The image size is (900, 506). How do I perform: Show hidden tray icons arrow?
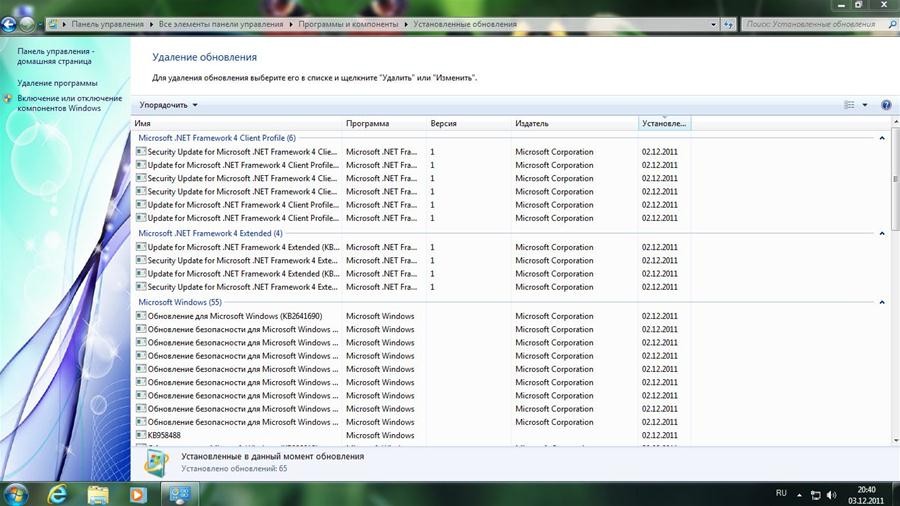tap(799, 495)
